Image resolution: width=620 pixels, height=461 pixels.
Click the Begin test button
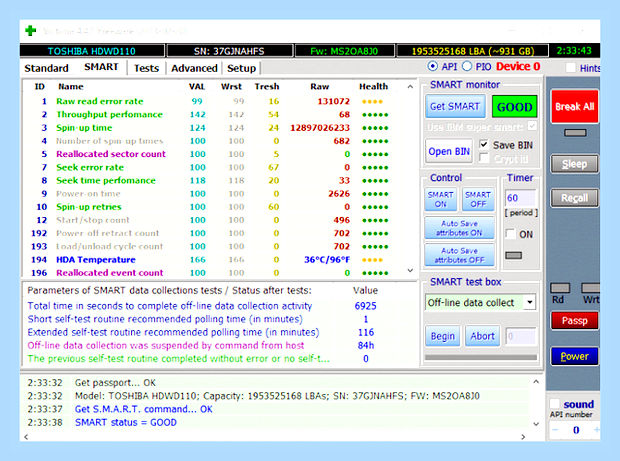(442, 336)
